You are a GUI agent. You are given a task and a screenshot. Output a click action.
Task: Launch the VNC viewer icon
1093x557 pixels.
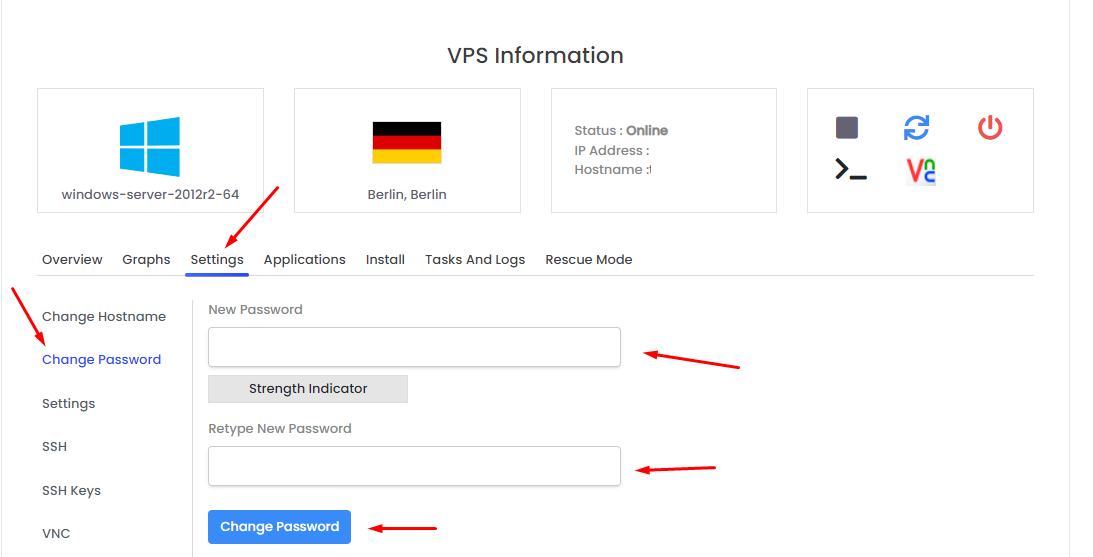click(921, 171)
